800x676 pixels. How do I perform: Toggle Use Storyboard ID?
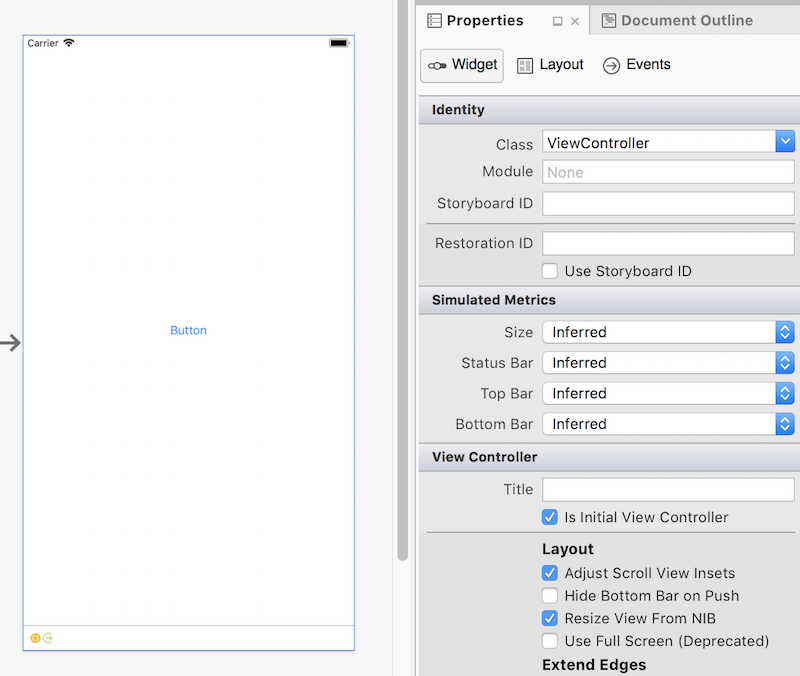click(x=549, y=270)
